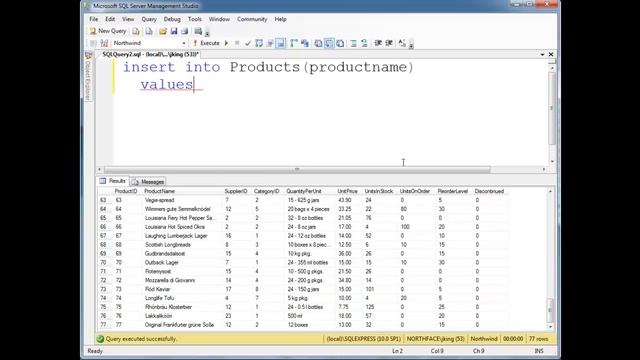The image size is (640, 360).
Task: Start debugging with the green play arrow
Action: click(x=227, y=43)
